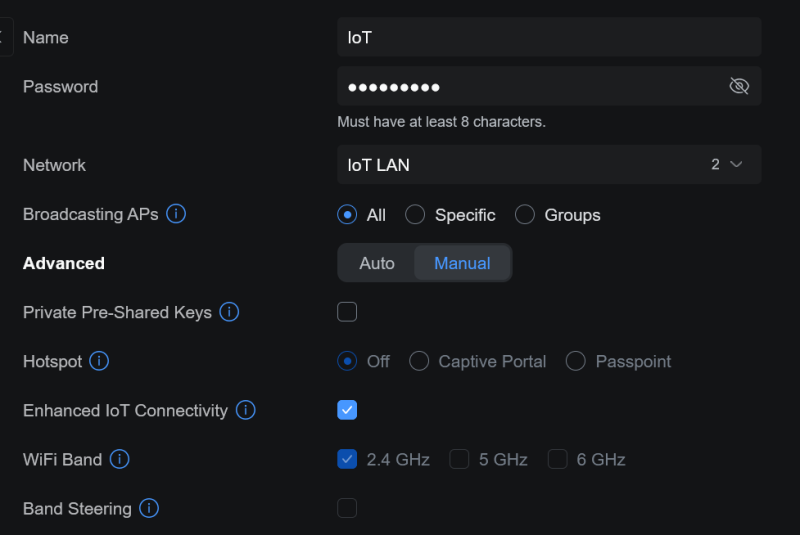Select the Manual advanced settings tab

pyautogui.click(x=462, y=263)
